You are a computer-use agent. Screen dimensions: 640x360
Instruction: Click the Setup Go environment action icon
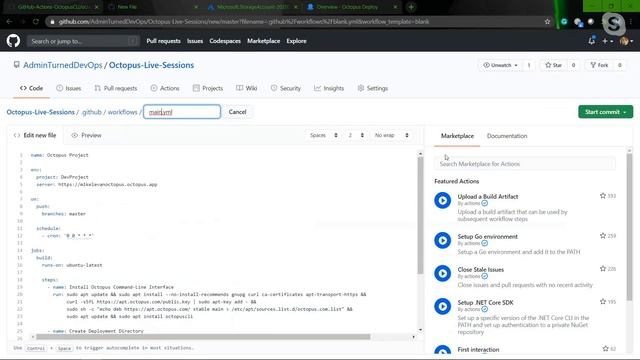click(x=442, y=240)
